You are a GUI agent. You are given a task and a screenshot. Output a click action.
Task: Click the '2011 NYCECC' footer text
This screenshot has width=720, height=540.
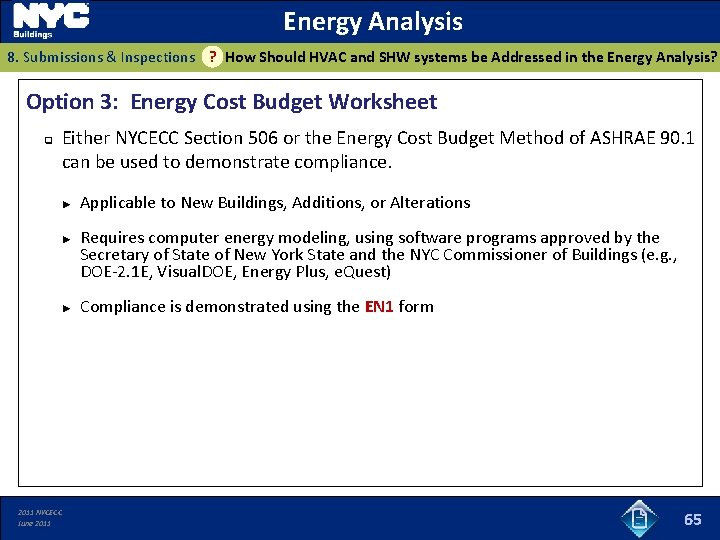40,512
